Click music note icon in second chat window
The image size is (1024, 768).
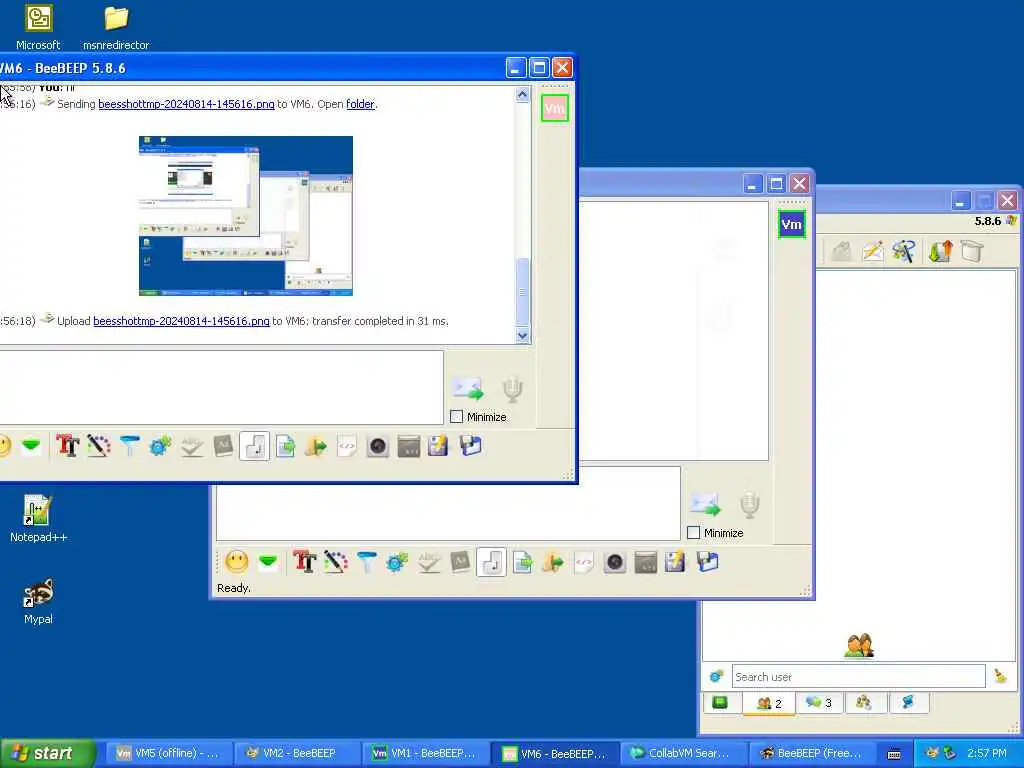pos(491,562)
